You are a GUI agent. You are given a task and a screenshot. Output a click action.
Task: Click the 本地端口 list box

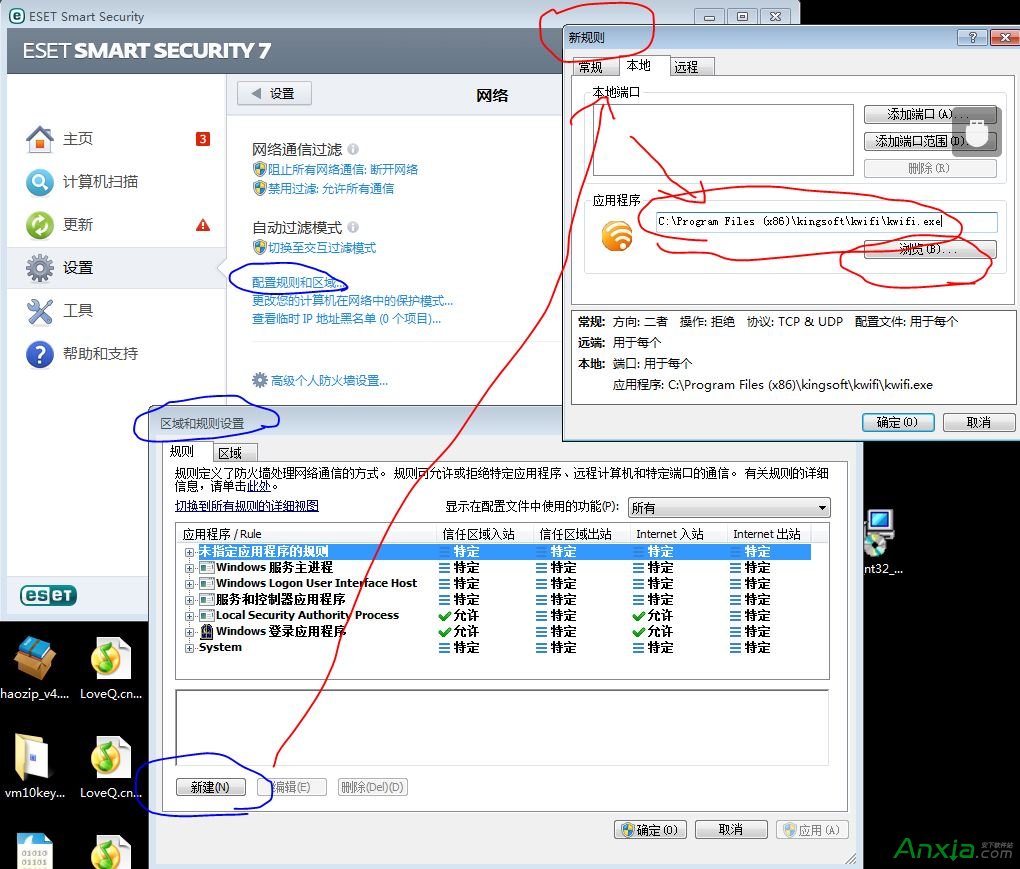723,140
